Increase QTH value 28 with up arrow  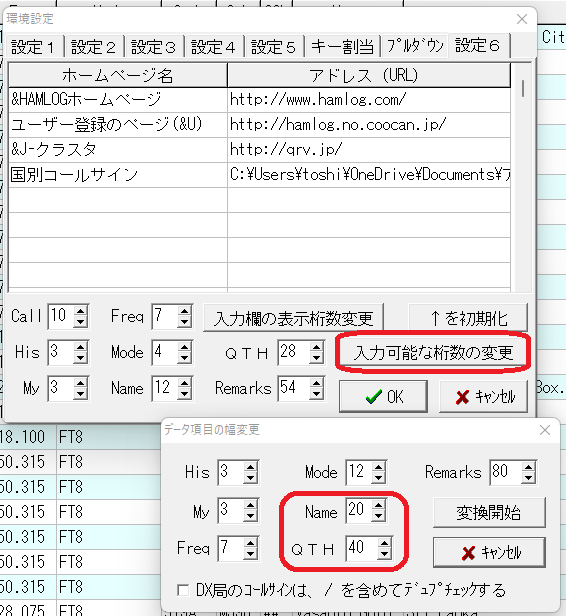(316, 346)
